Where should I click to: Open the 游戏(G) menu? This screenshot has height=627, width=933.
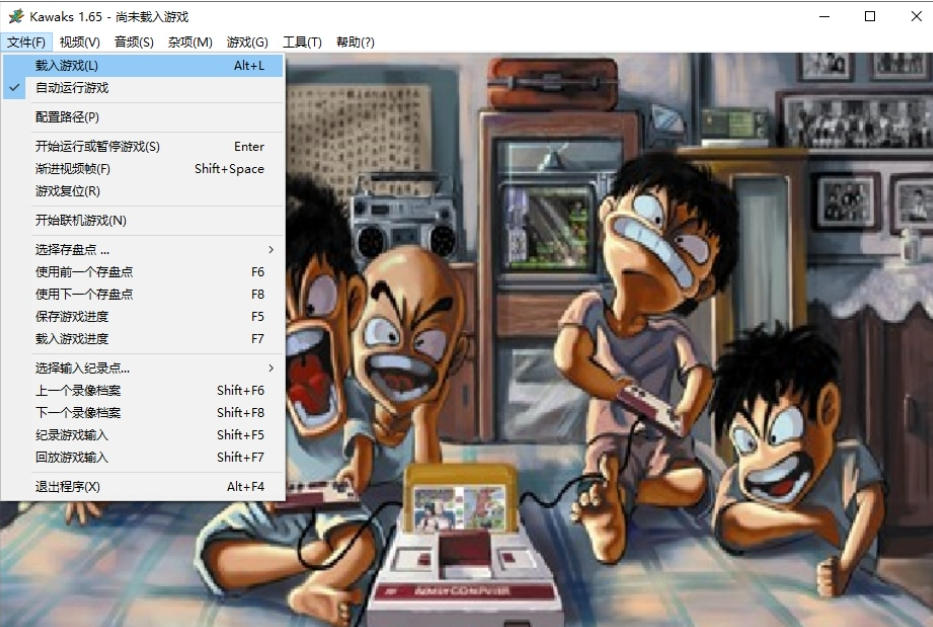click(247, 42)
